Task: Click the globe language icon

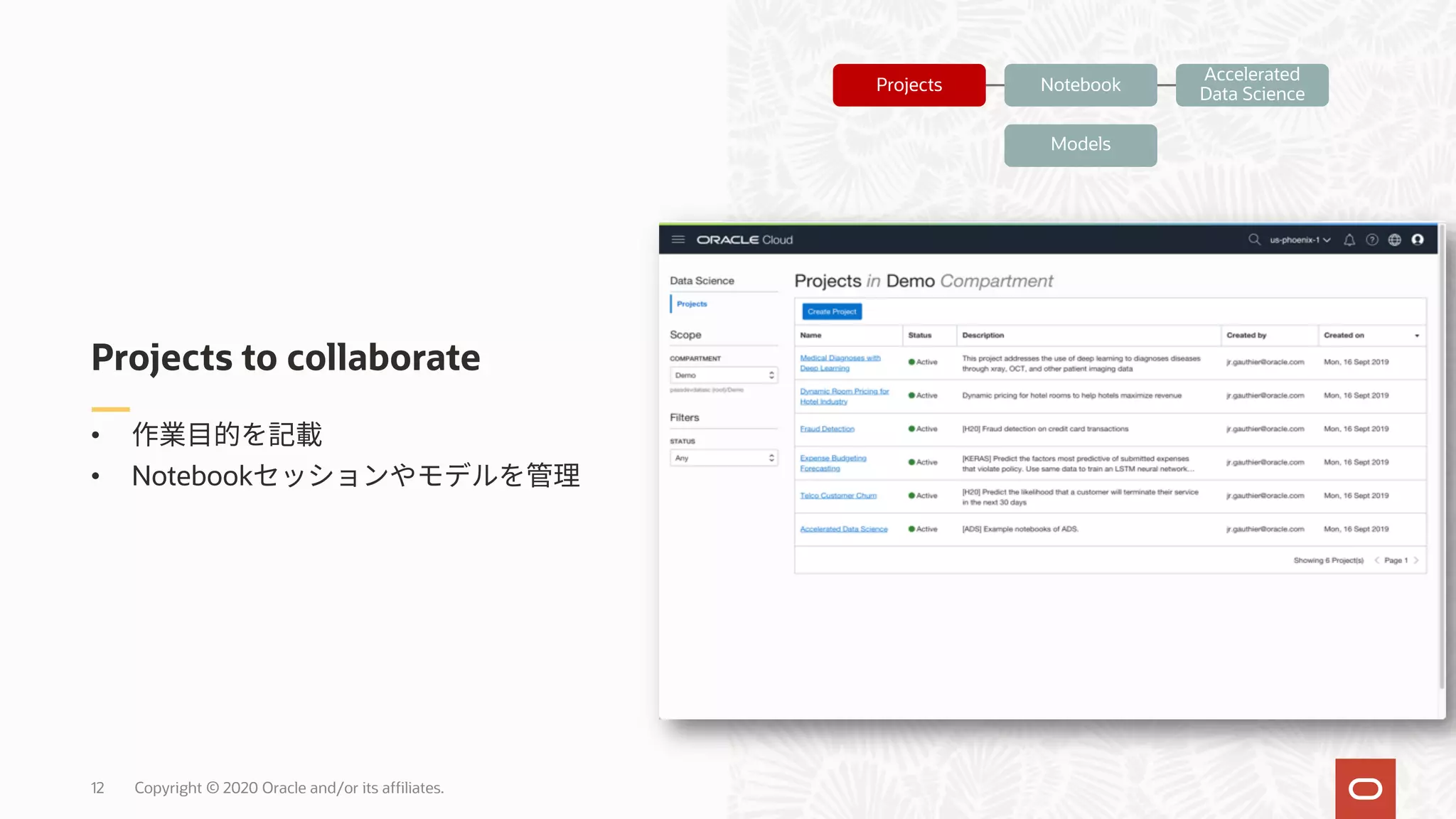Action: coord(1395,240)
